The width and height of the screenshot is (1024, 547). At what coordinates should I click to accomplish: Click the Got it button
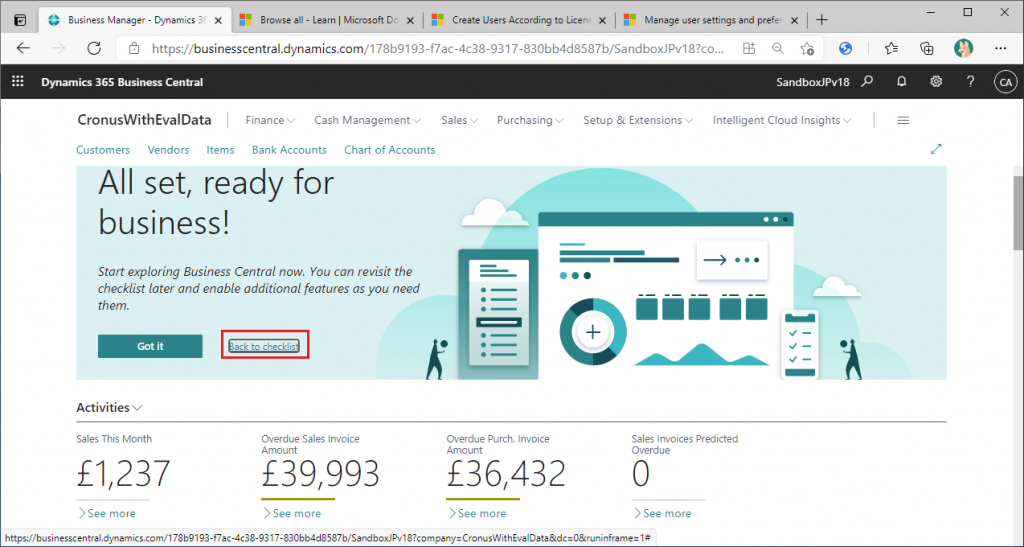pyautogui.click(x=150, y=346)
